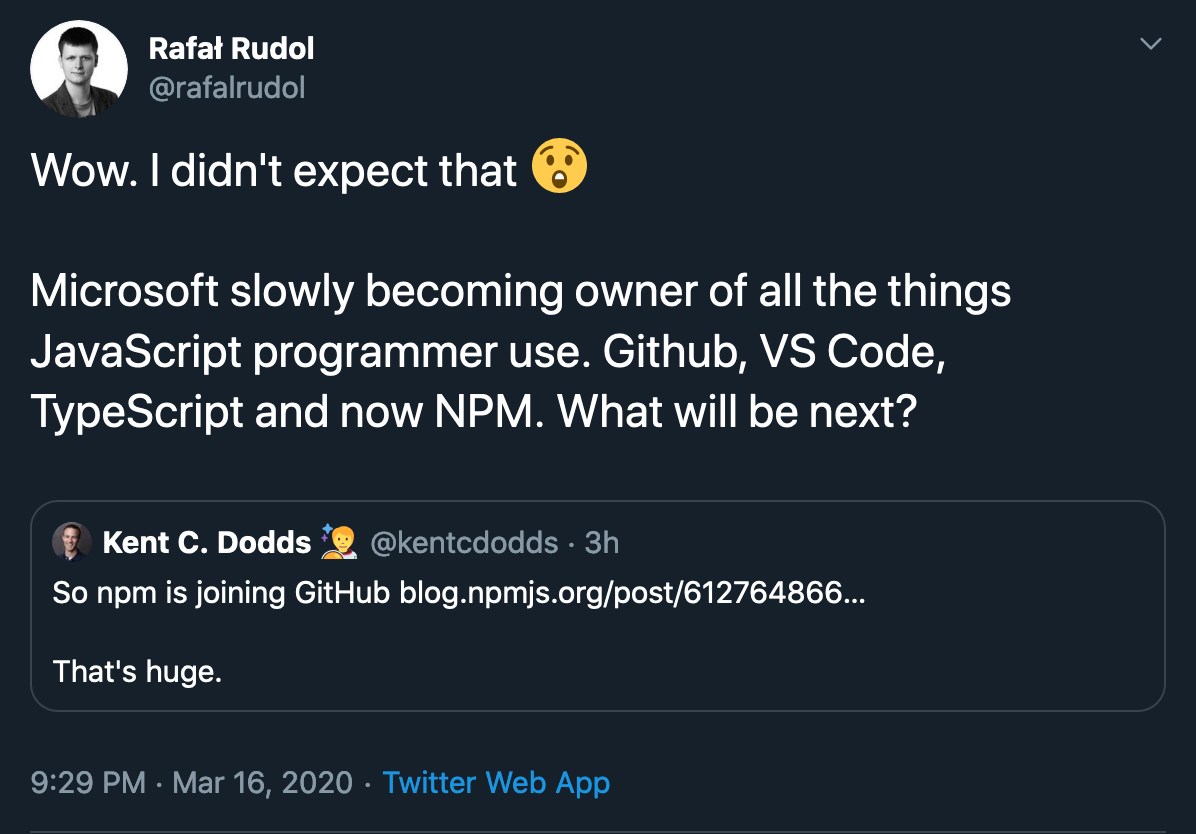Click Rafał Rudol's profile picture
The width and height of the screenshot is (1196, 834).
[79, 69]
